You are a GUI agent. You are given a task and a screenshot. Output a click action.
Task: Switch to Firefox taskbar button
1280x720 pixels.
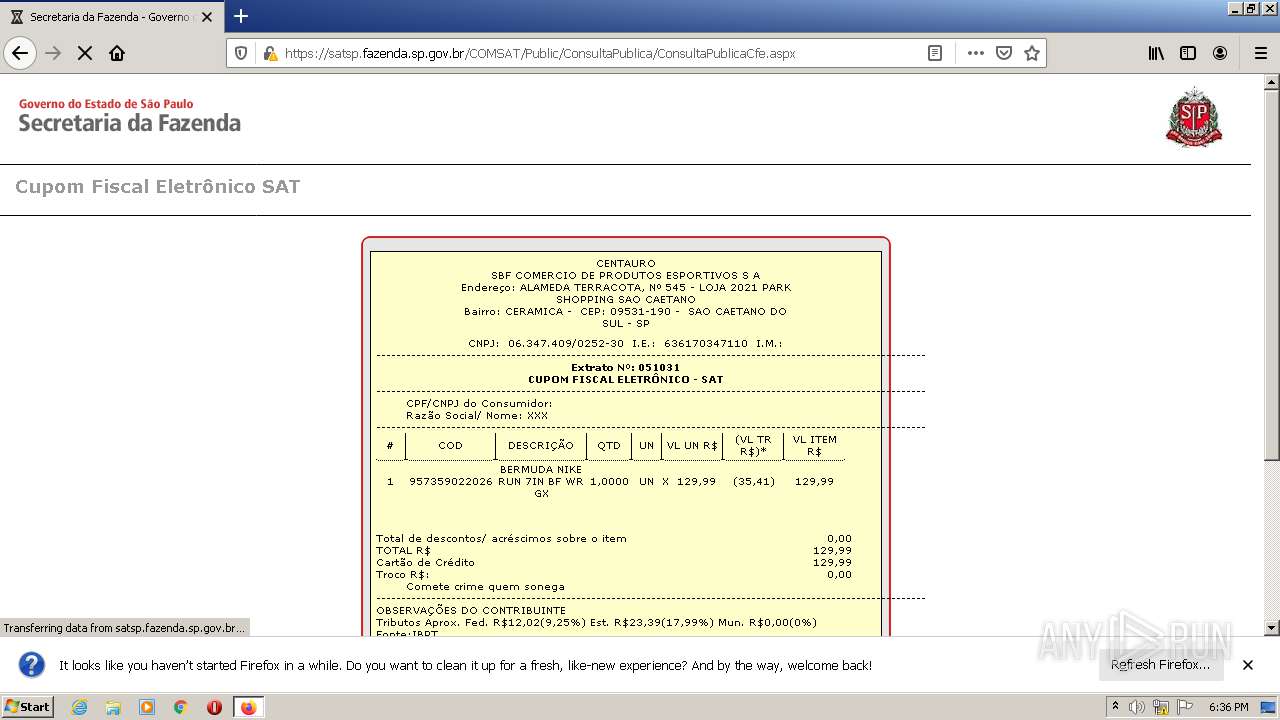coord(248,707)
